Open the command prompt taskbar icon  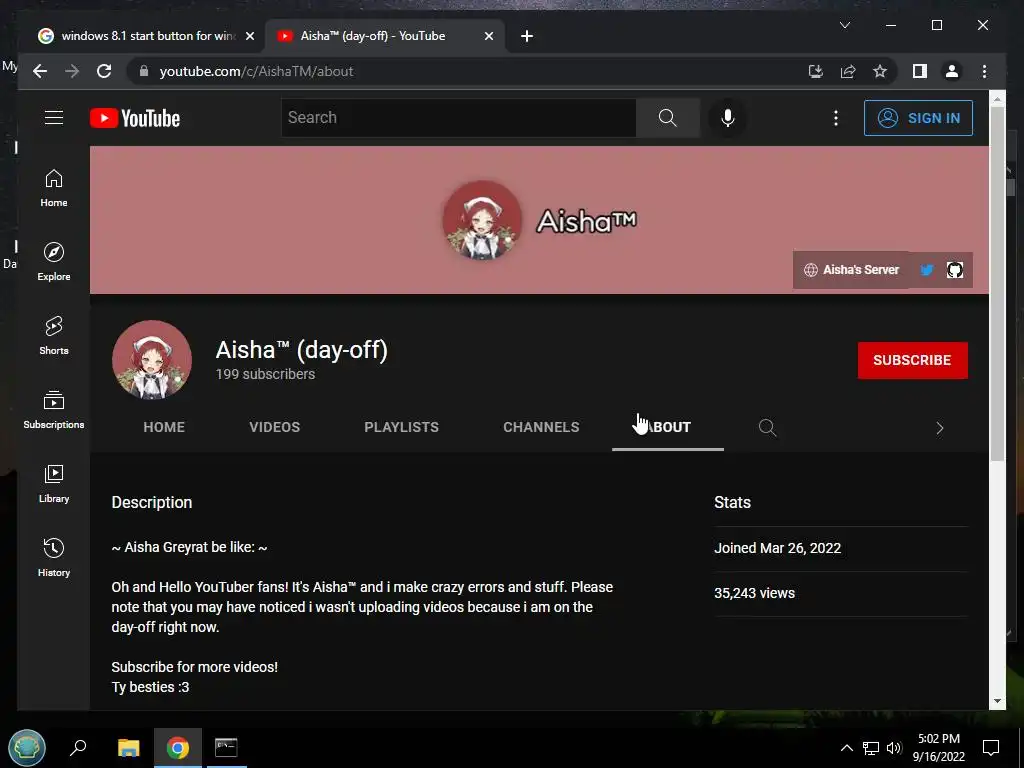[x=226, y=748]
